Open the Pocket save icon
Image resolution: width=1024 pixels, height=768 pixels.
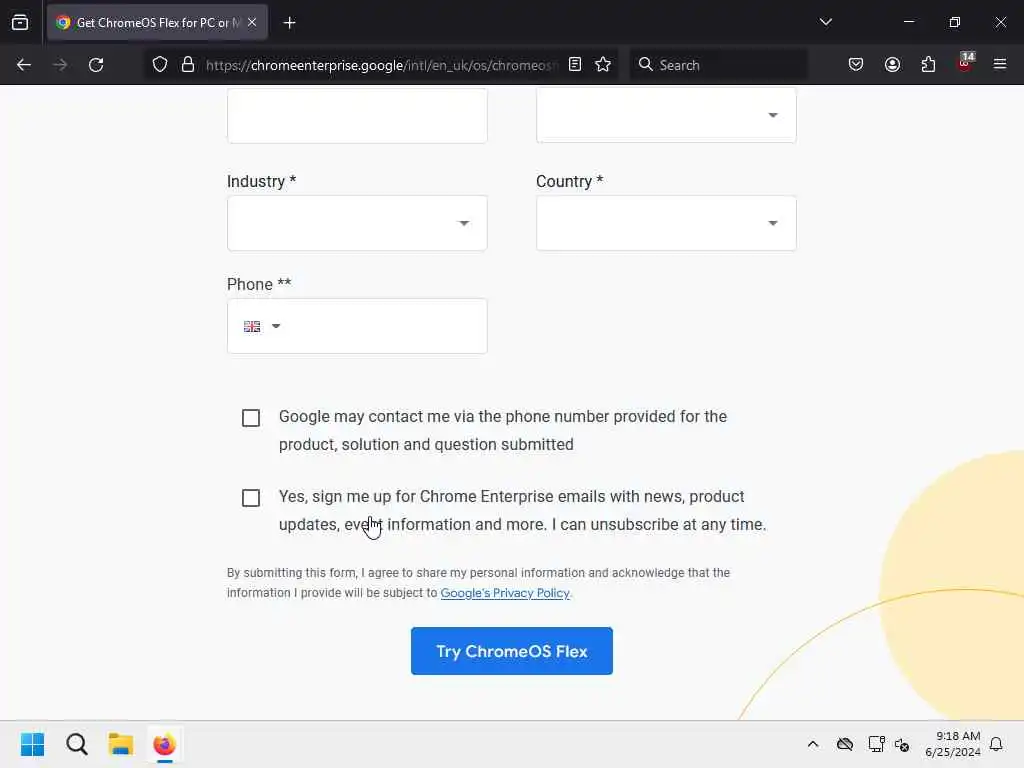[856, 64]
